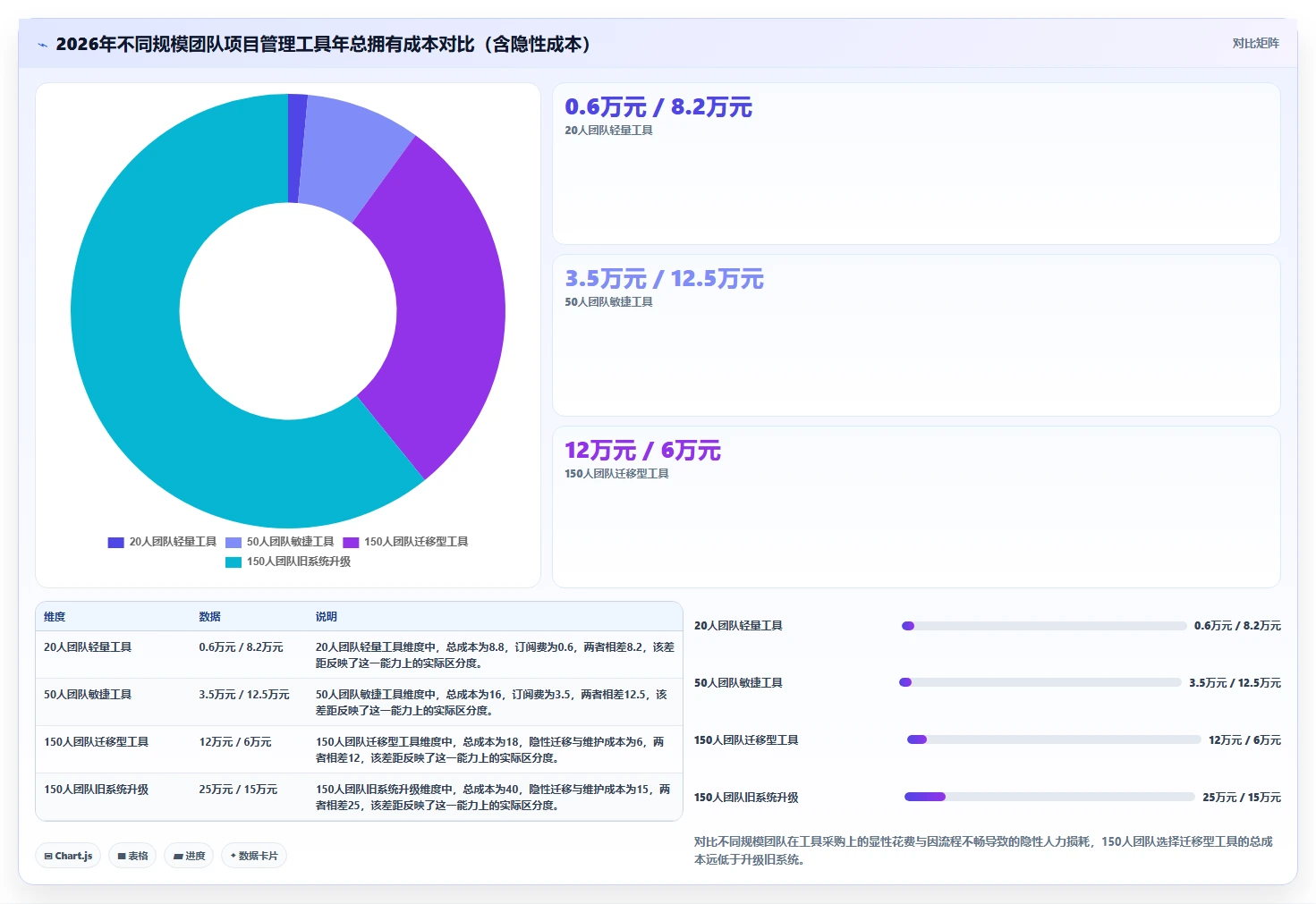This screenshot has height=904, width=1316.
Task: Click the 进度 tag chip
Action: [x=189, y=856]
